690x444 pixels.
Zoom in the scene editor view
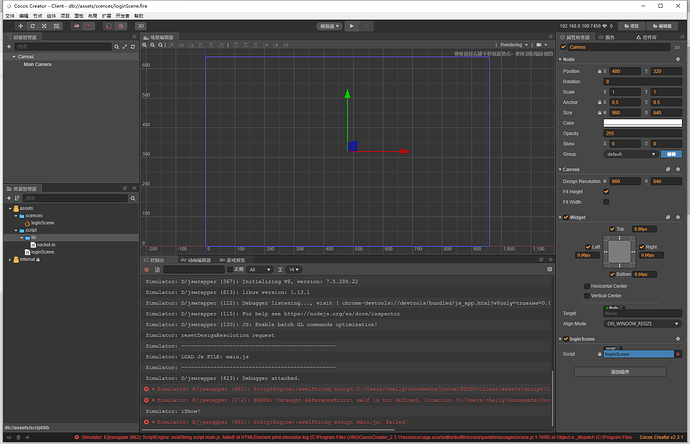[145, 45]
